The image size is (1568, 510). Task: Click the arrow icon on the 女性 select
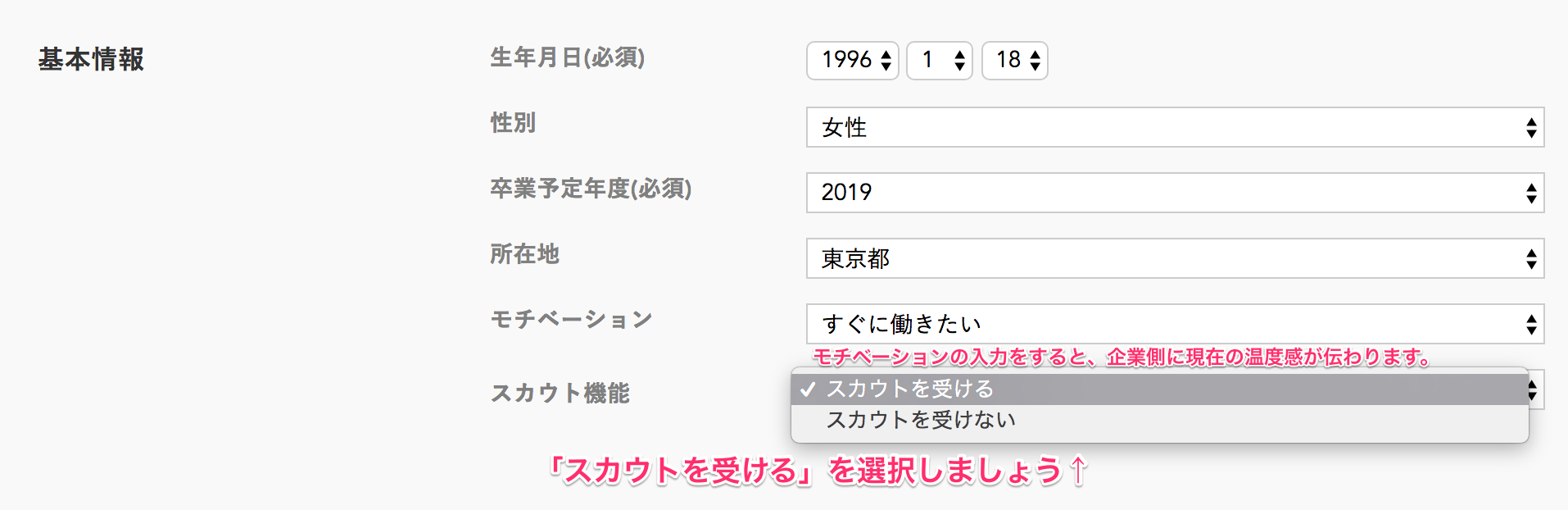click(1531, 127)
